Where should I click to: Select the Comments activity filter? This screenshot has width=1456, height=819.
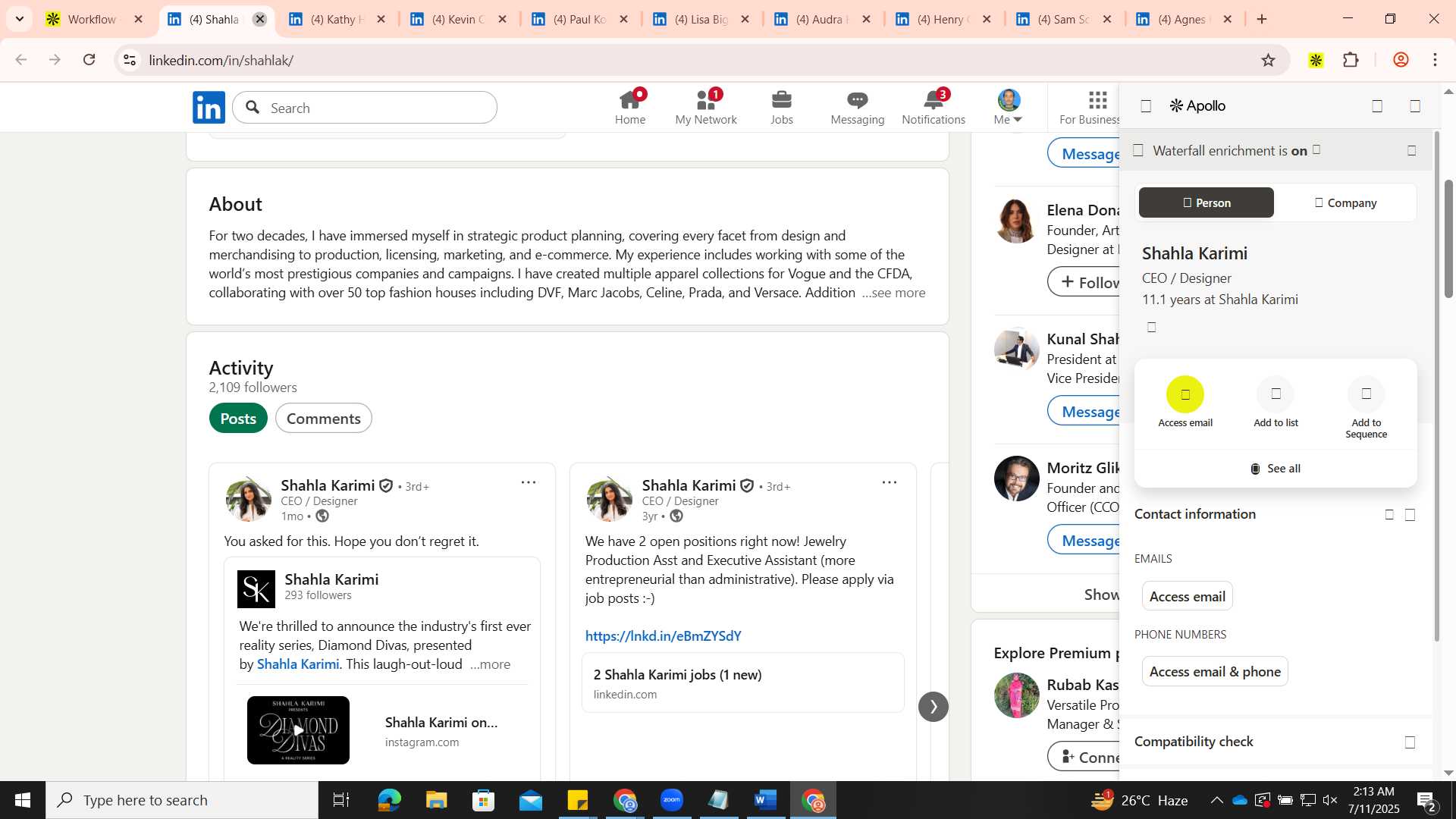coord(323,419)
